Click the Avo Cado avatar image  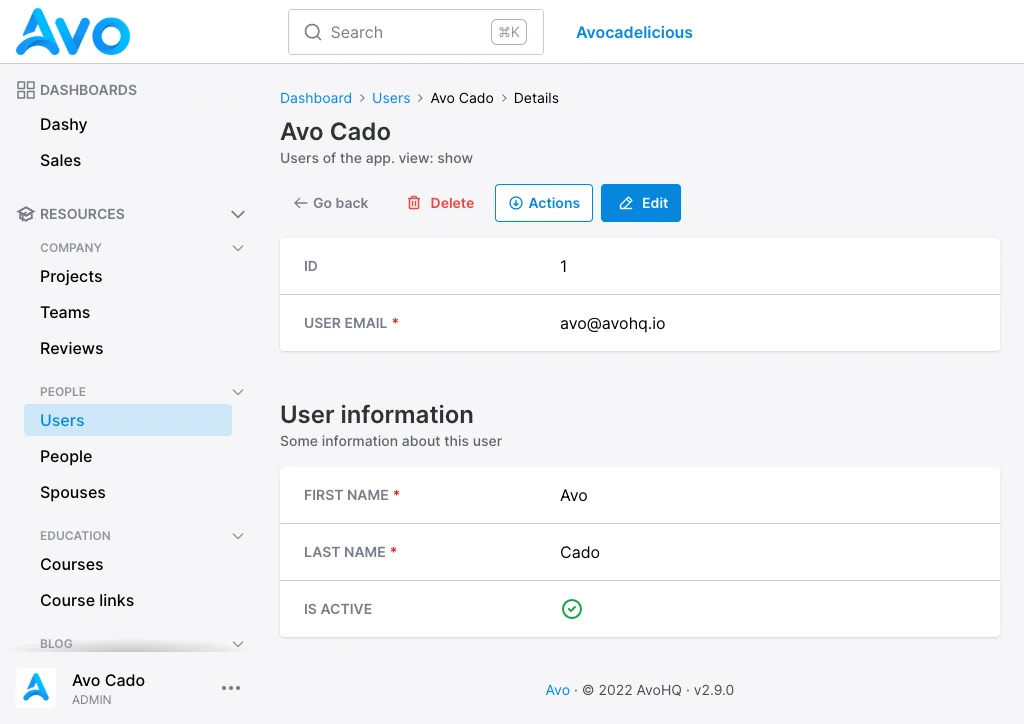pos(36,688)
